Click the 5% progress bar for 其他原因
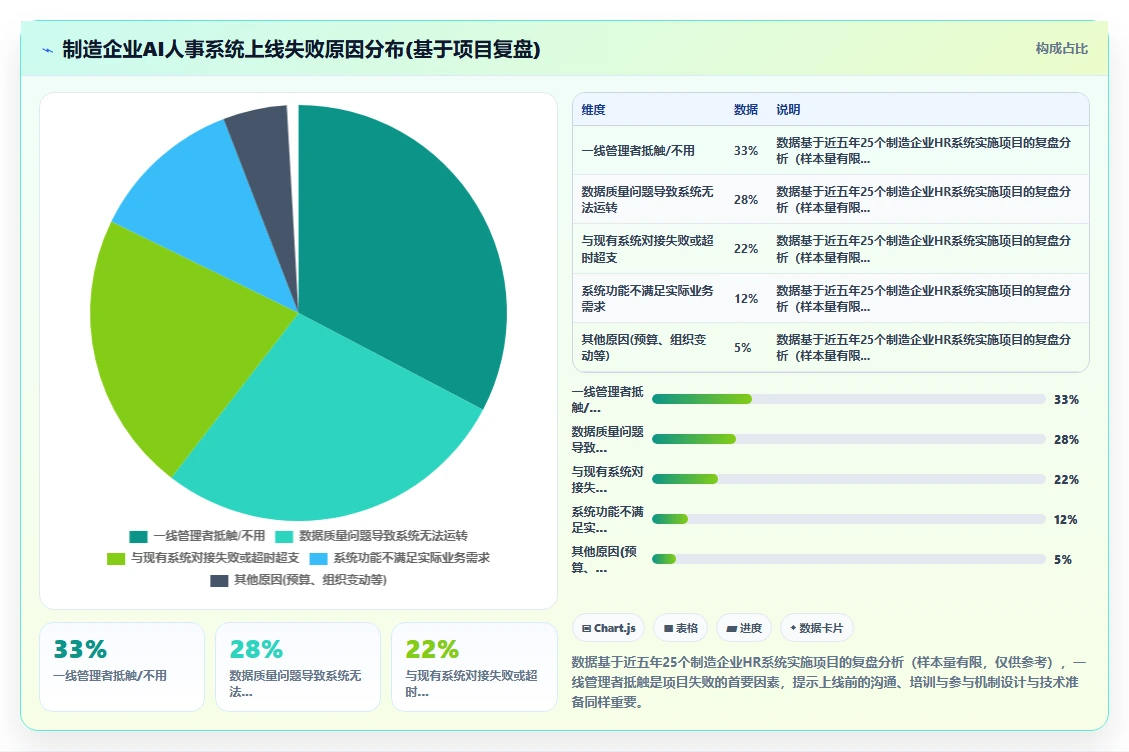1129x752 pixels. click(849, 559)
